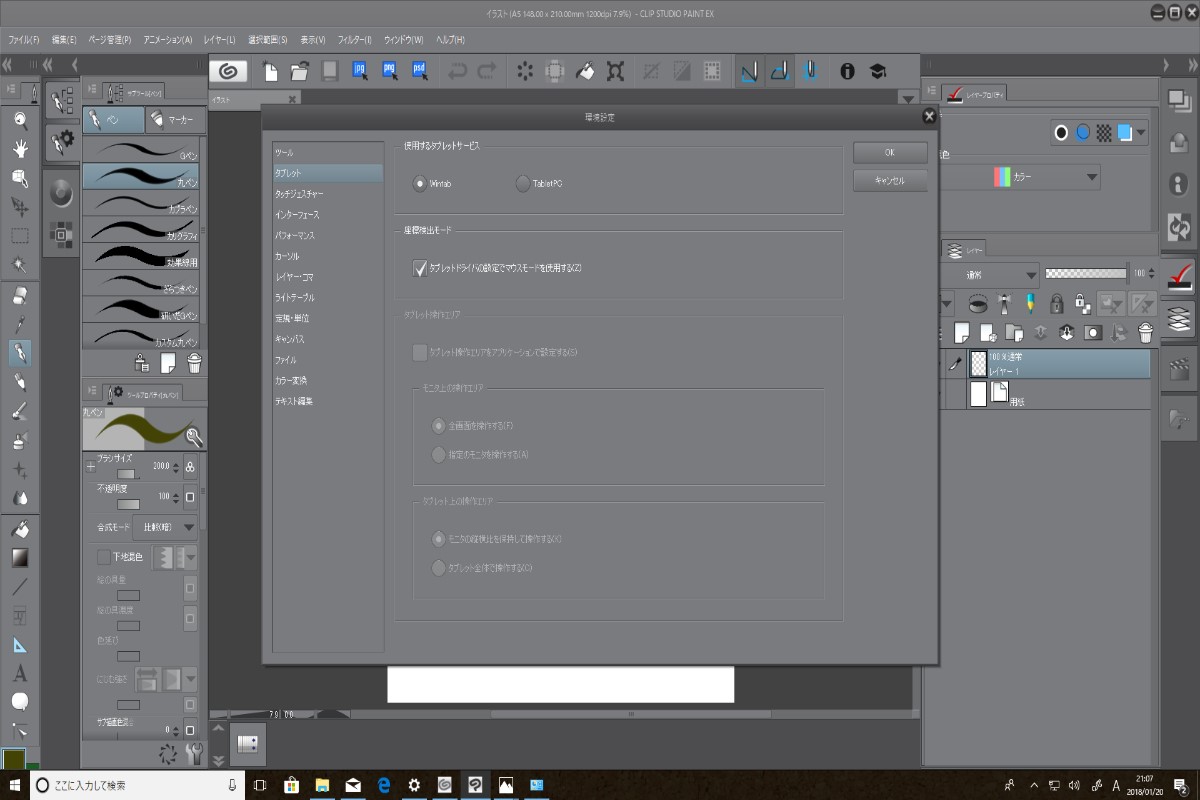This screenshot has height=800, width=1200.
Task: Switch to the マーカー sub tool tab
Action: (175, 120)
